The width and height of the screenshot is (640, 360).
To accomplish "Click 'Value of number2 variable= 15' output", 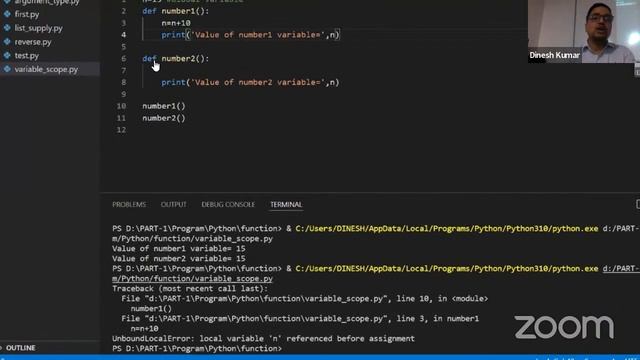I will [x=179, y=259].
